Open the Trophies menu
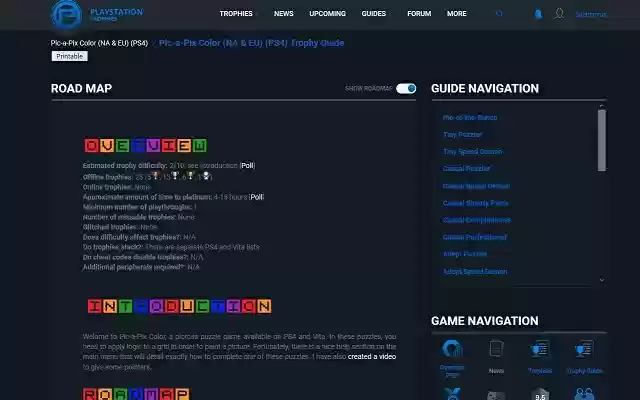Image resolution: width=640 pixels, height=400 pixels. 236,14
